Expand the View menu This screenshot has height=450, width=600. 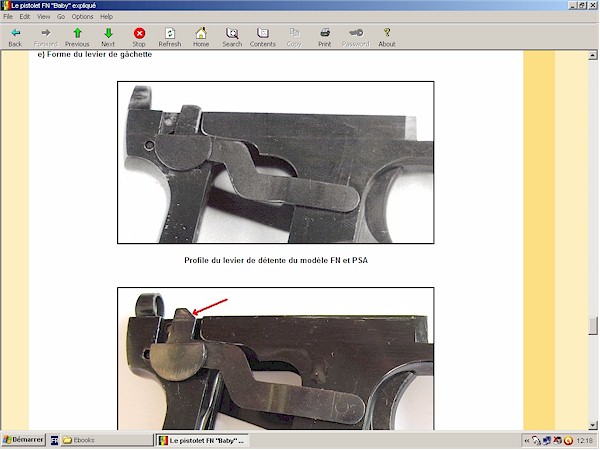pos(43,17)
